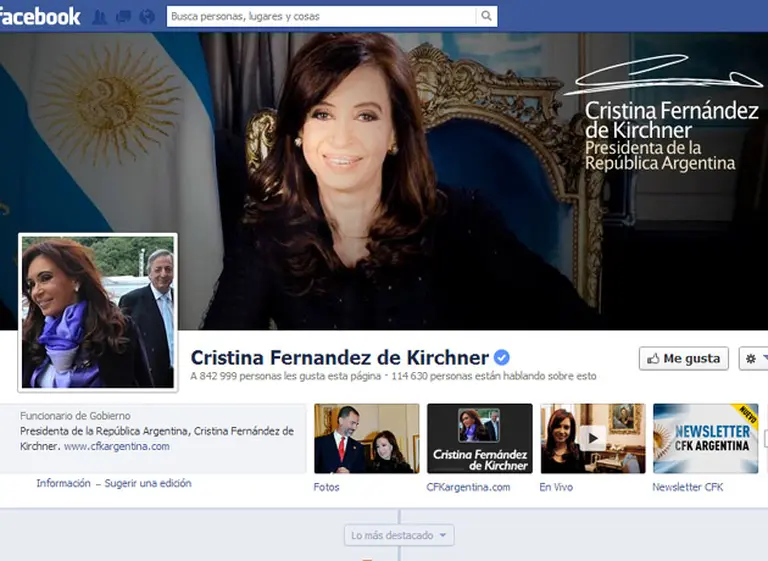Image resolution: width=768 pixels, height=561 pixels.
Task: Click the 'En Vivo' label
Action: 556,487
